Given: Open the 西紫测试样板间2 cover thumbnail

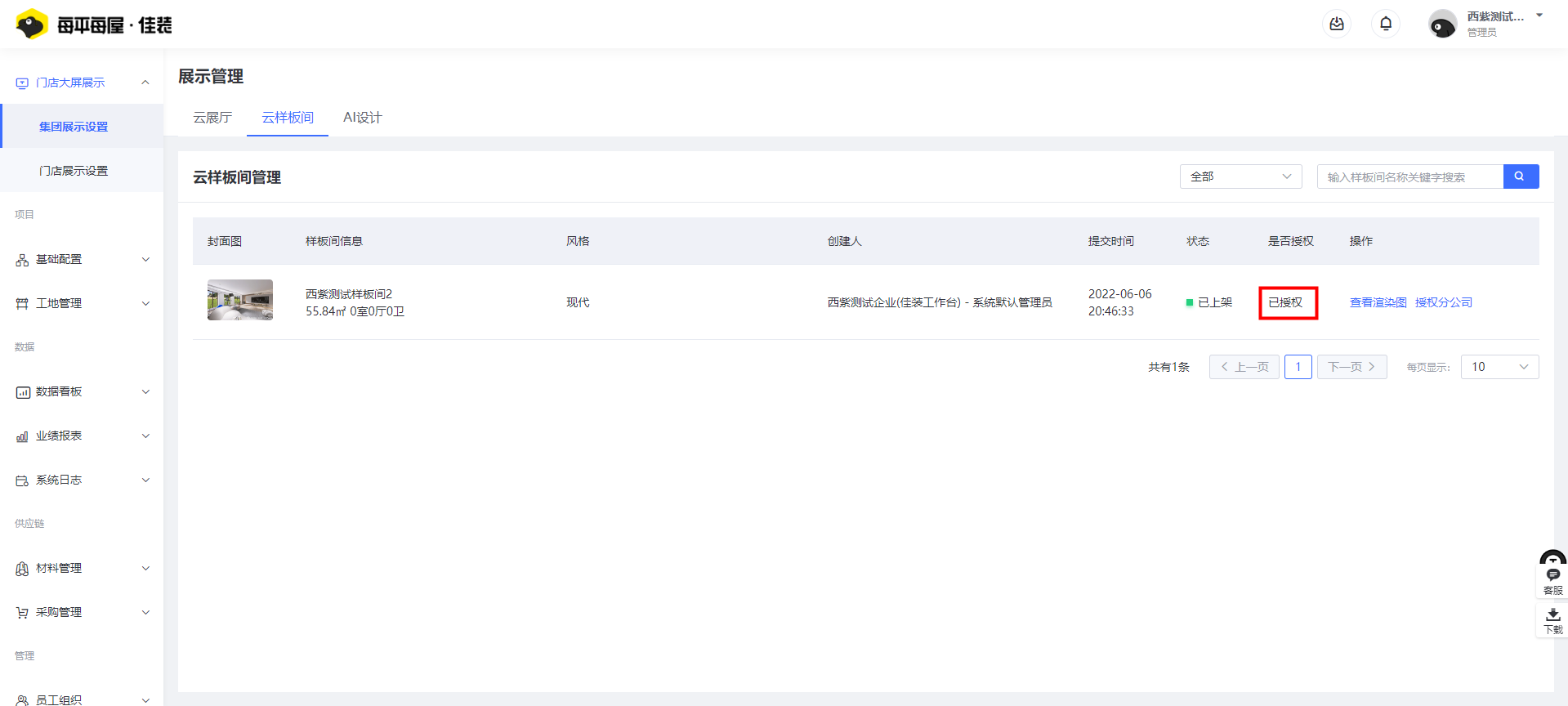Looking at the screenshot, I should pyautogui.click(x=240, y=300).
